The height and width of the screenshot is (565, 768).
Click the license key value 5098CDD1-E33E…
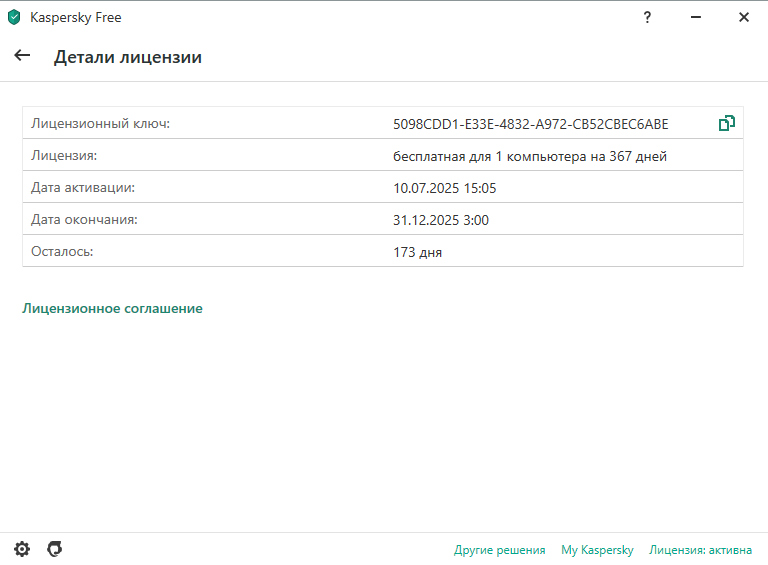(530, 124)
